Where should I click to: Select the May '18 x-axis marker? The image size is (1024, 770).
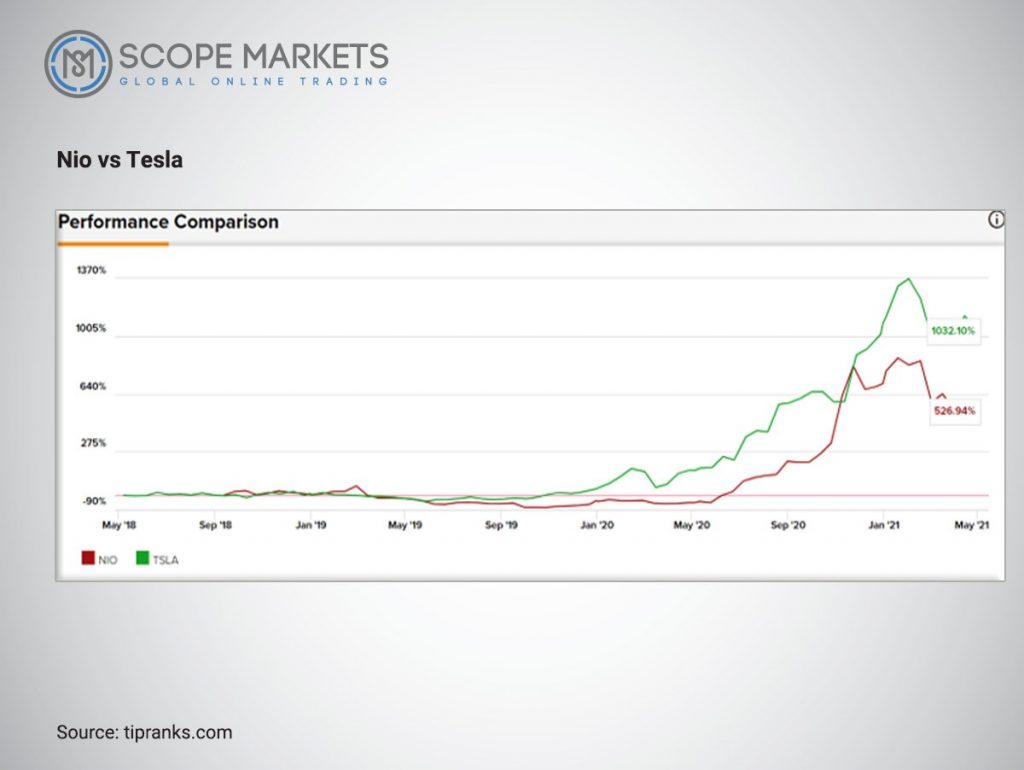tap(119, 525)
